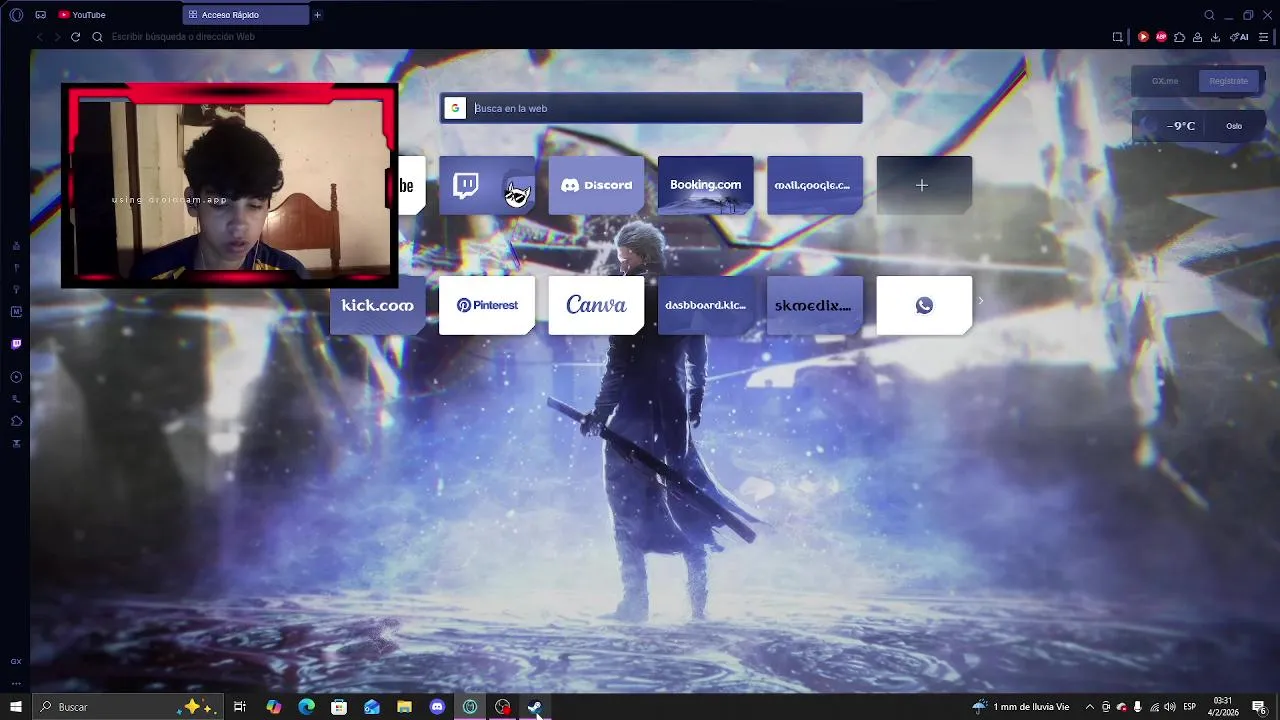Open a new tab with plus button
The height and width of the screenshot is (720, 1280).
click(x=318, y=15)
